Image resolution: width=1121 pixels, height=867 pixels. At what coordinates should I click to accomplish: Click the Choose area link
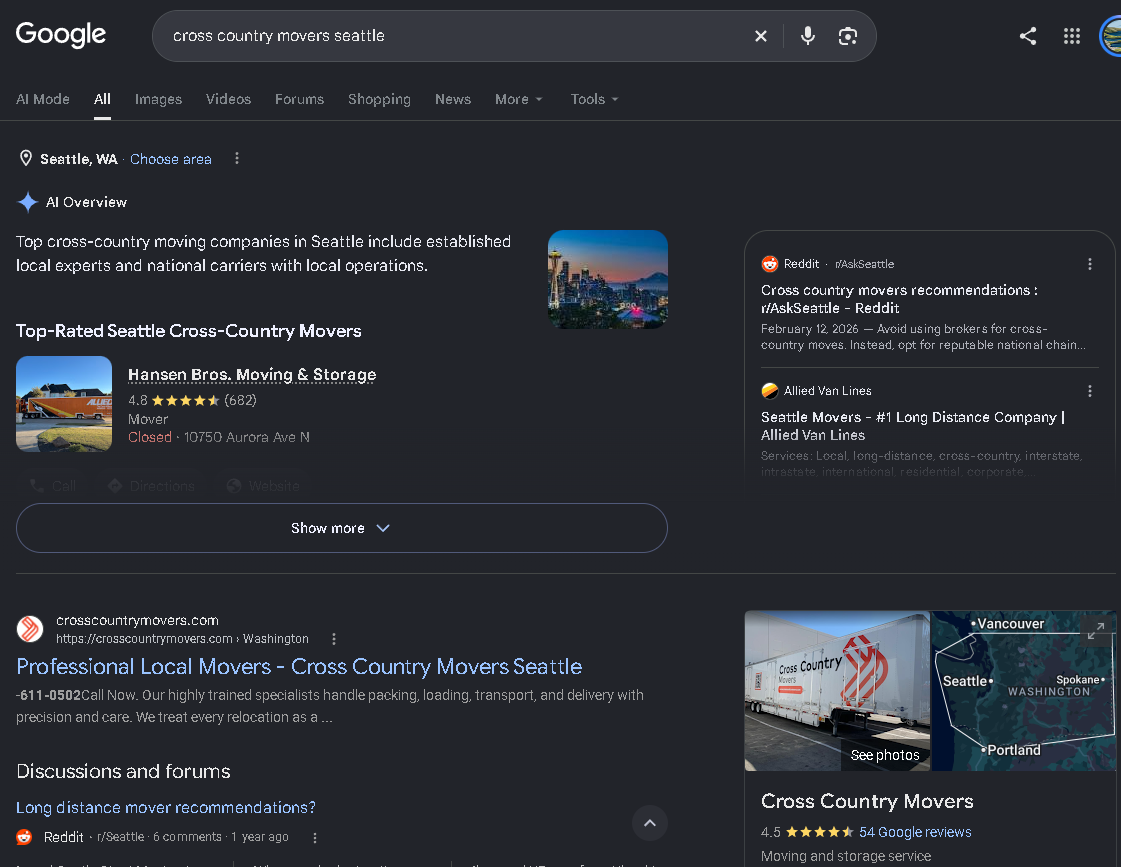click(171, 159)
